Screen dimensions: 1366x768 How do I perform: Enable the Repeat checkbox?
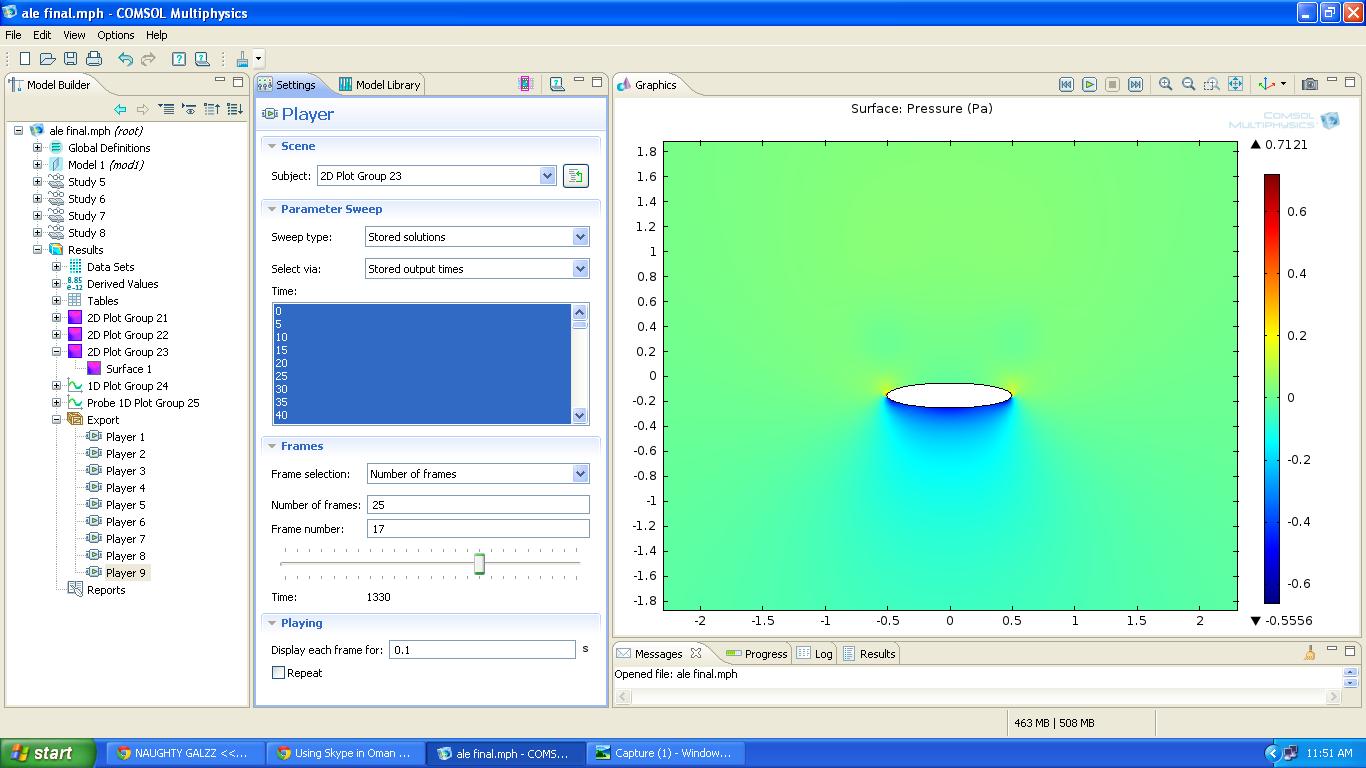[279, 673]
